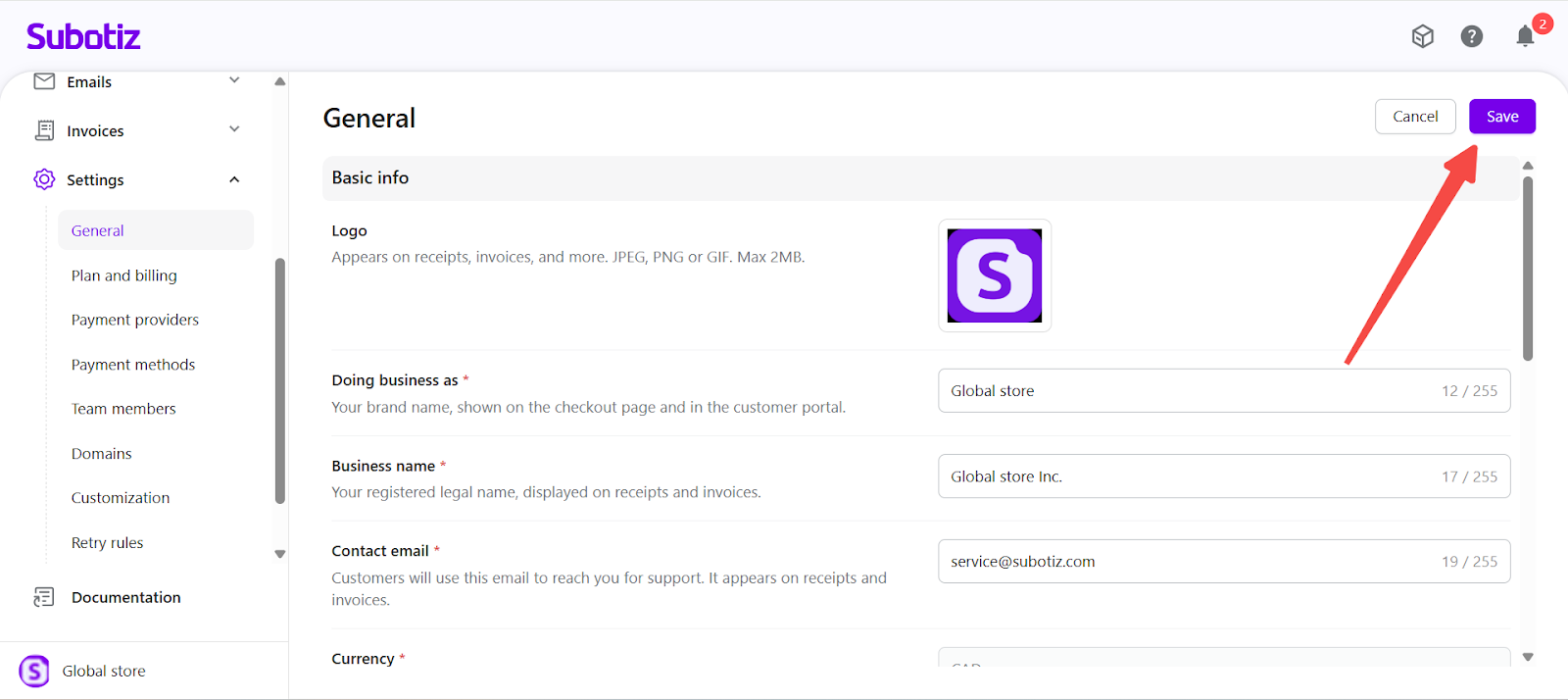Select Payment providers in sidebar
Screen dimensions: 1568x700
134,320
